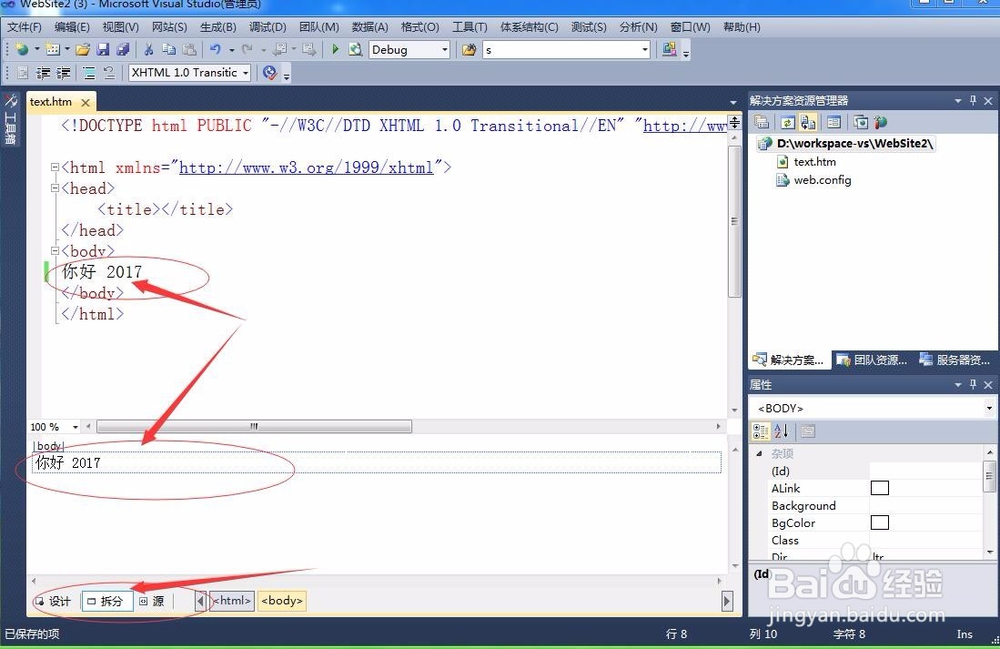1000x649 pixels.
Task: Open 工具(T) menu
Action: point(470,27)
